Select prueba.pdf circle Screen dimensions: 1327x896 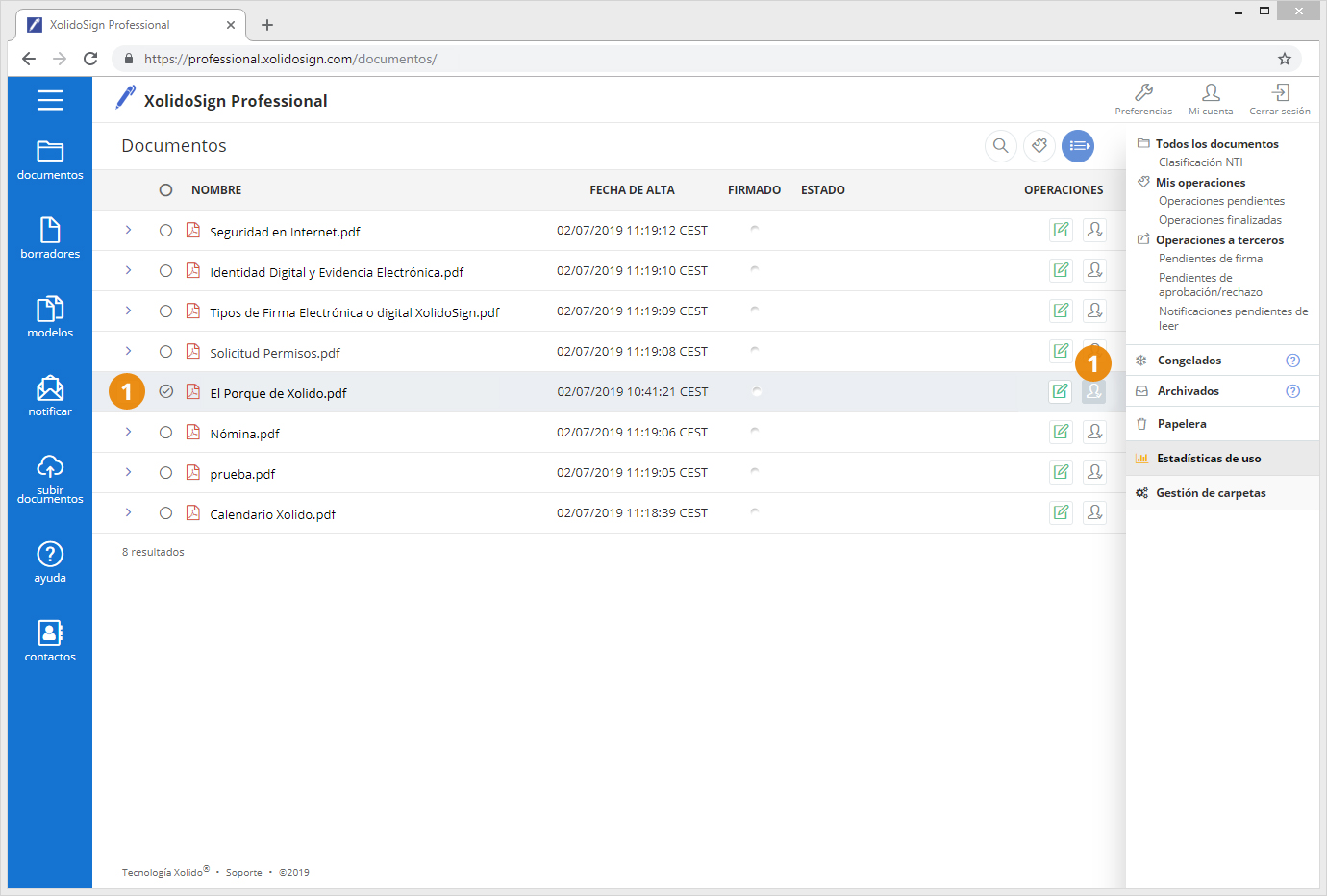pos(166,473)
